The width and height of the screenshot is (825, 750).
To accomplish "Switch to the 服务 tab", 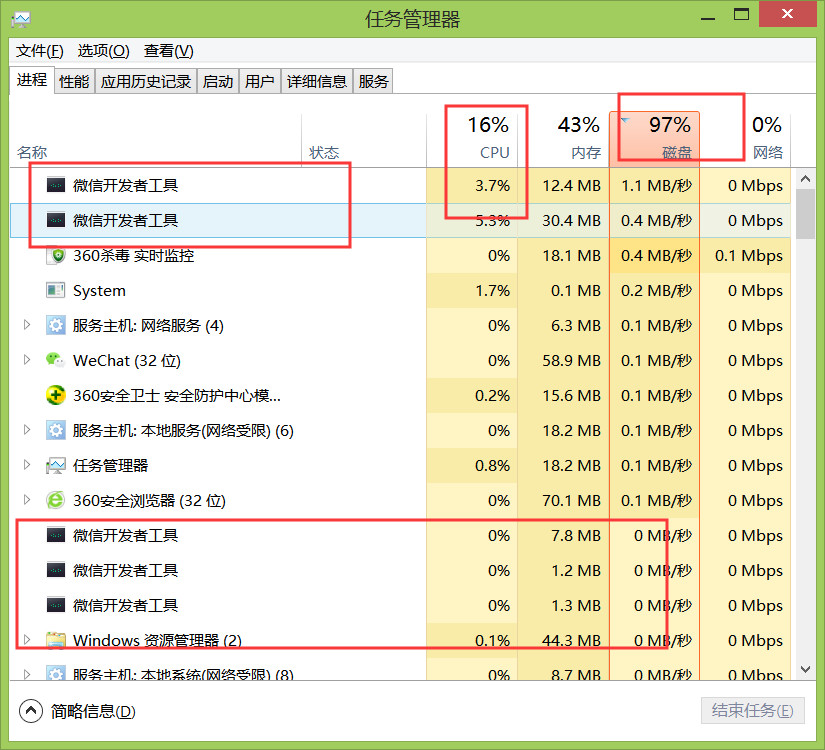I will pos(373,82).
